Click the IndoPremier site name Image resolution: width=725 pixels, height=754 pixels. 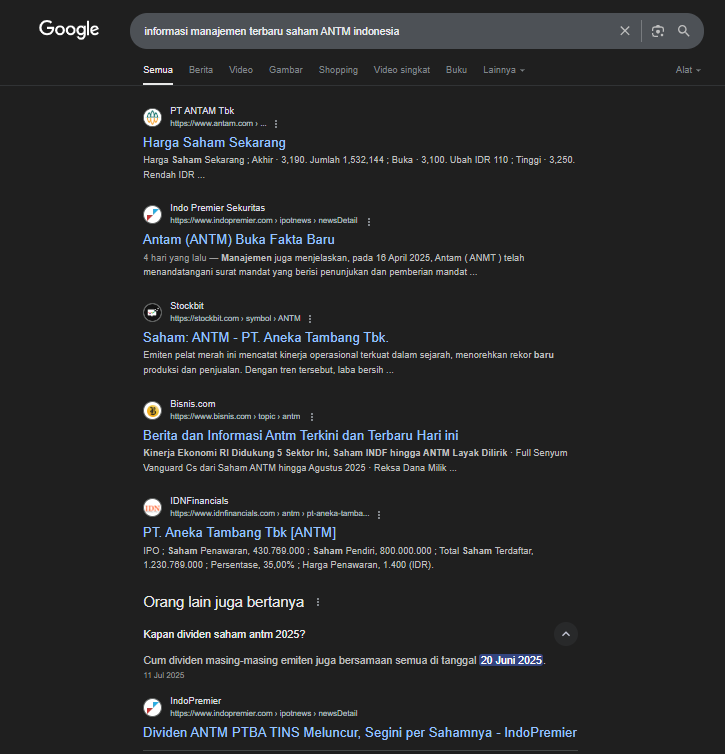pyautogui.click(x=196, y=701)
